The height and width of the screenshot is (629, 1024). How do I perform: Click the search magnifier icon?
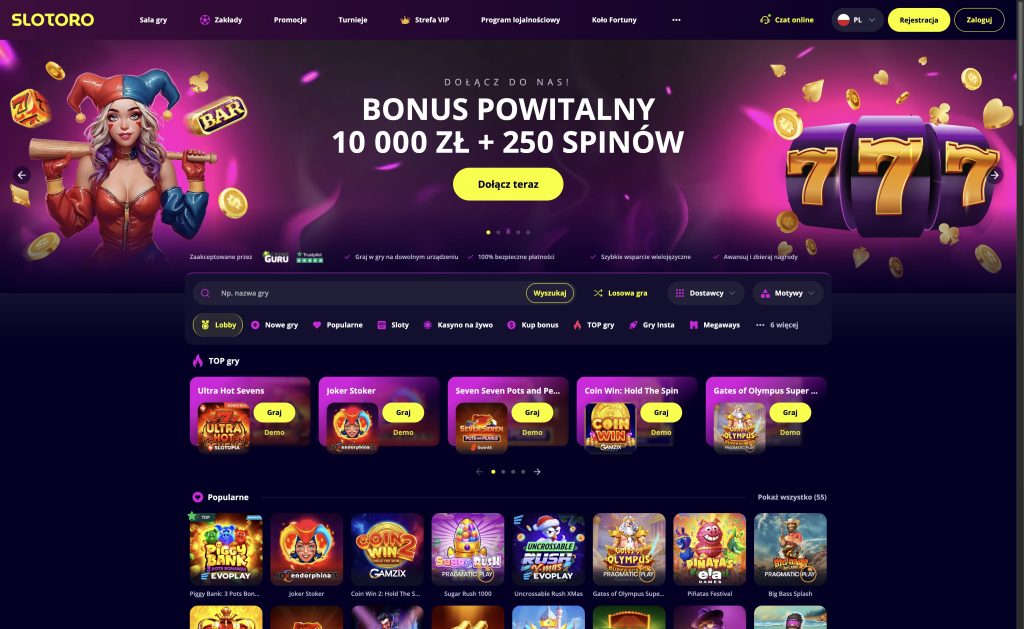coord(205,293)
